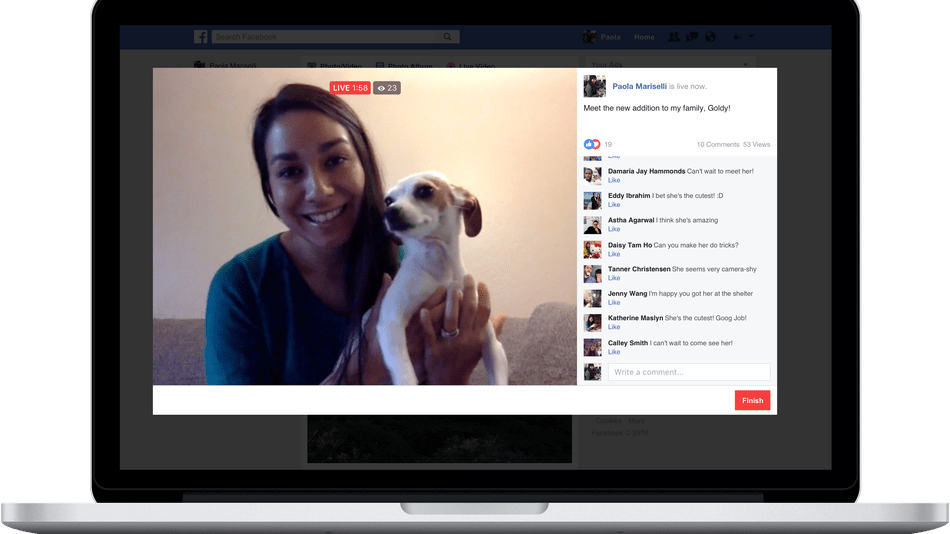Go to Home in top bar
Viewport: 950px width, 534px height.
(x=644, y=37)
